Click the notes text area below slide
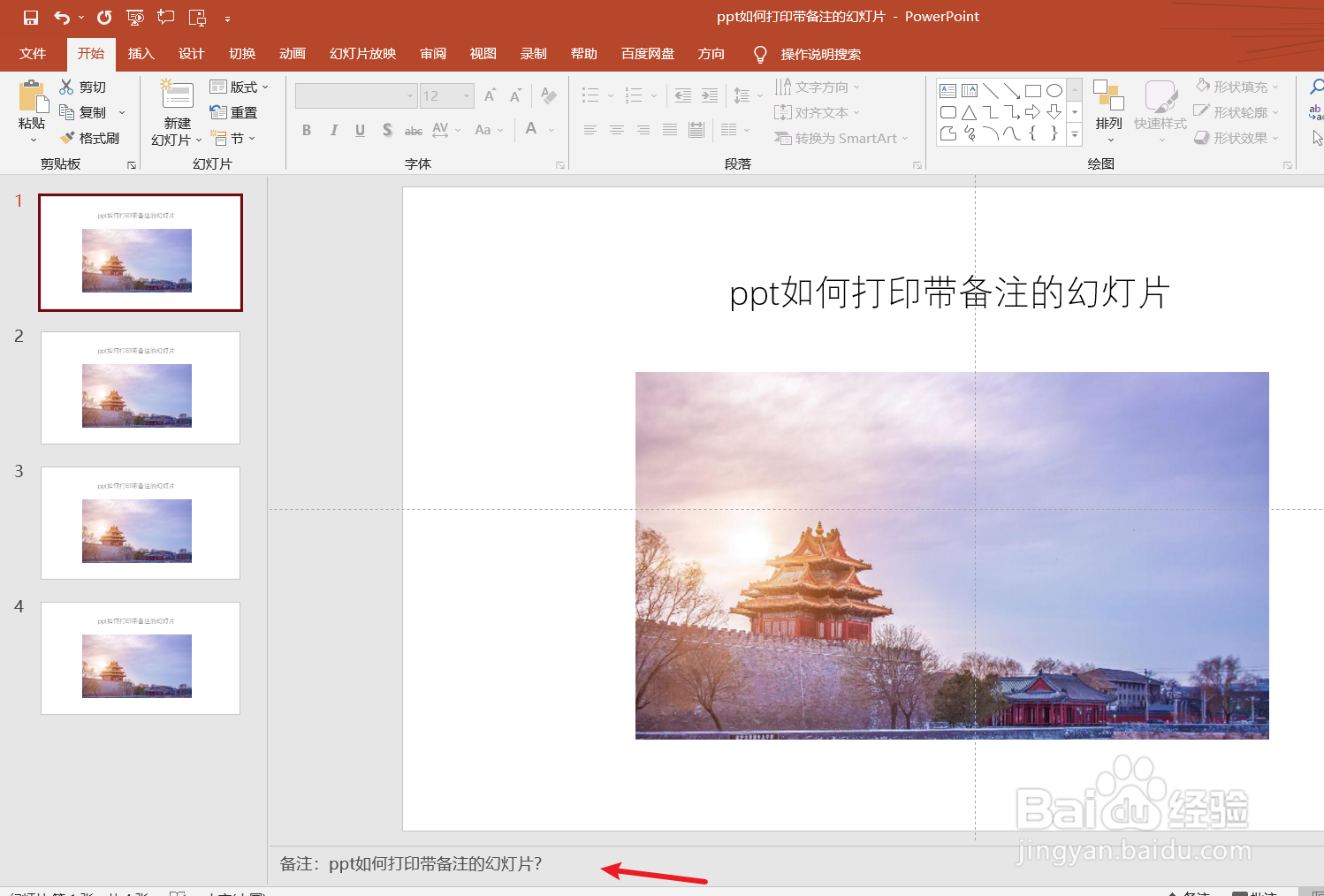Image resolution: width=1324 pixels, height=896 pixels. click(795, 864)
